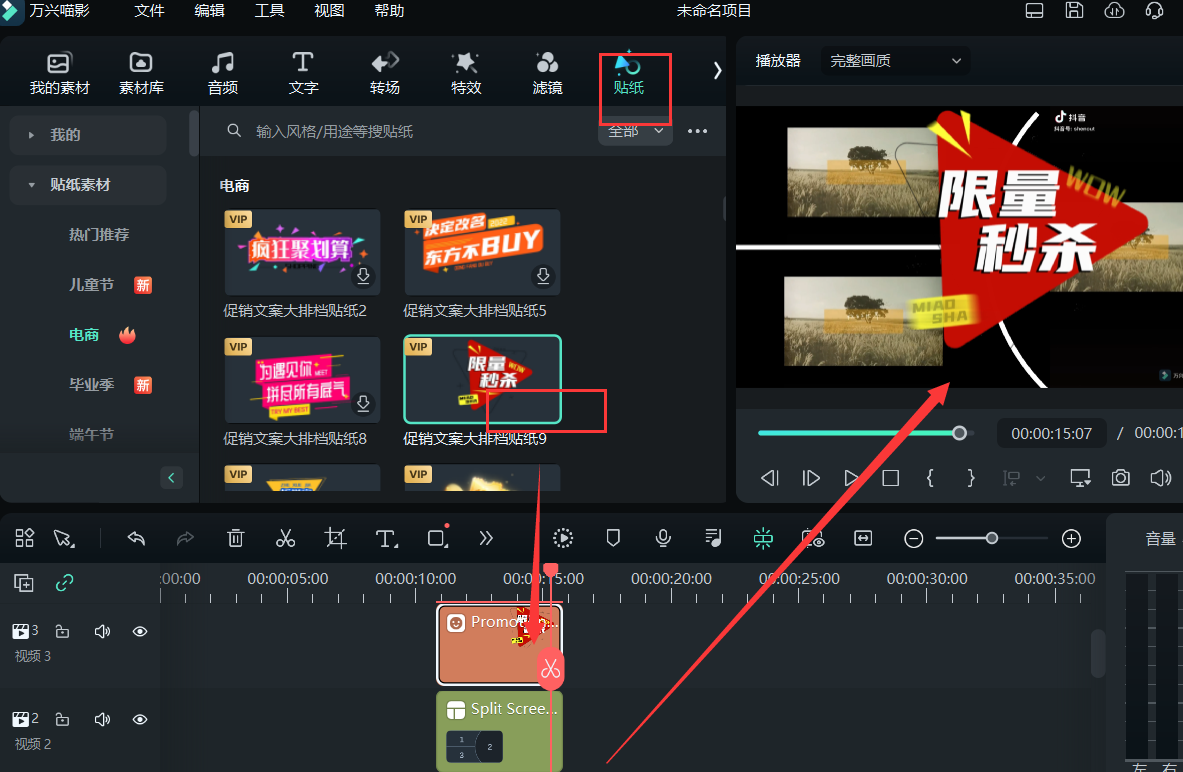Zoom in the timeline with plus button
This screenshot has width=1183, height=772.
coord(1071,538)
